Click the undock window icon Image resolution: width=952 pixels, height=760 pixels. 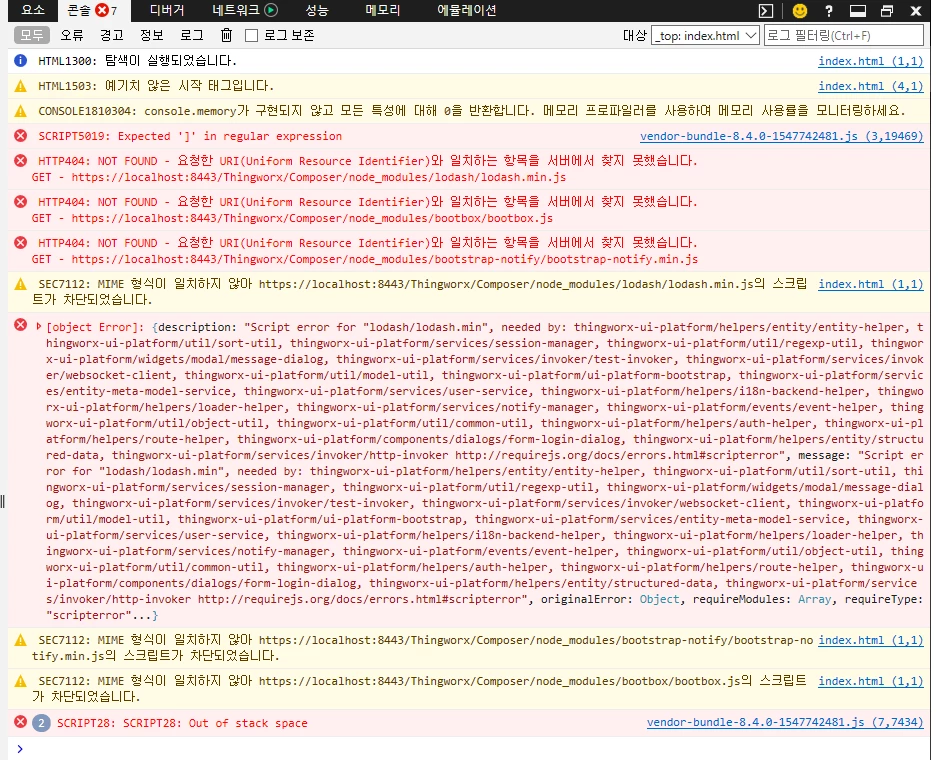tap(887, 11)
